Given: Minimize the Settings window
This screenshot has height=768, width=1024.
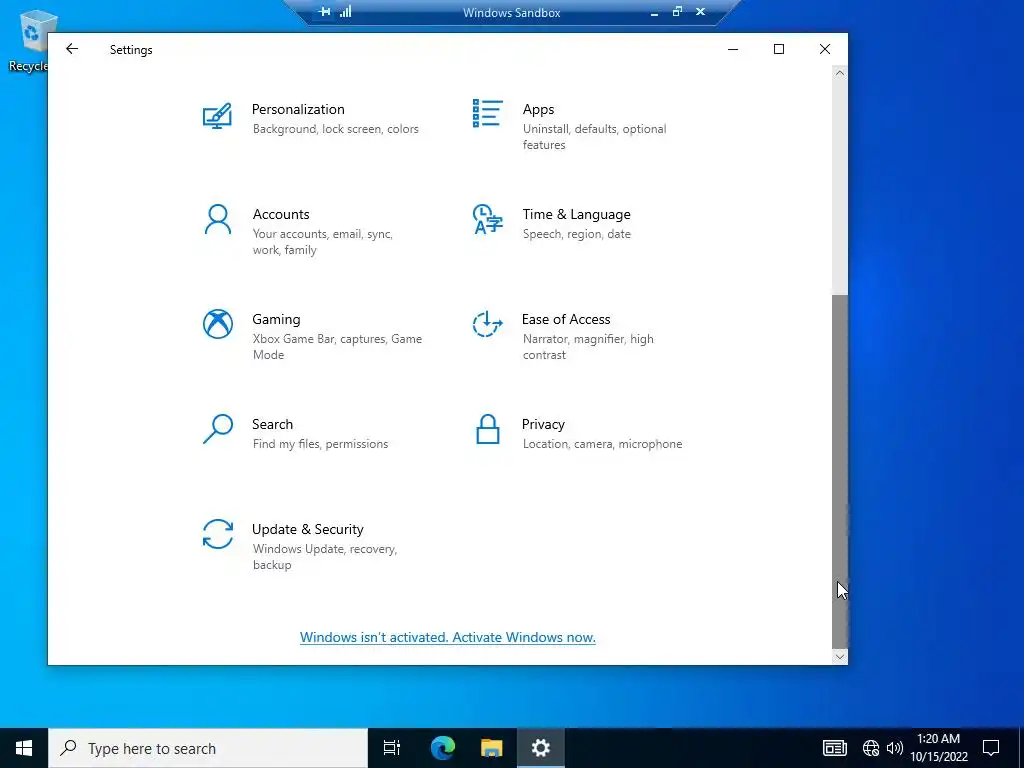Looking at the screenshot, I should (733, 49).
